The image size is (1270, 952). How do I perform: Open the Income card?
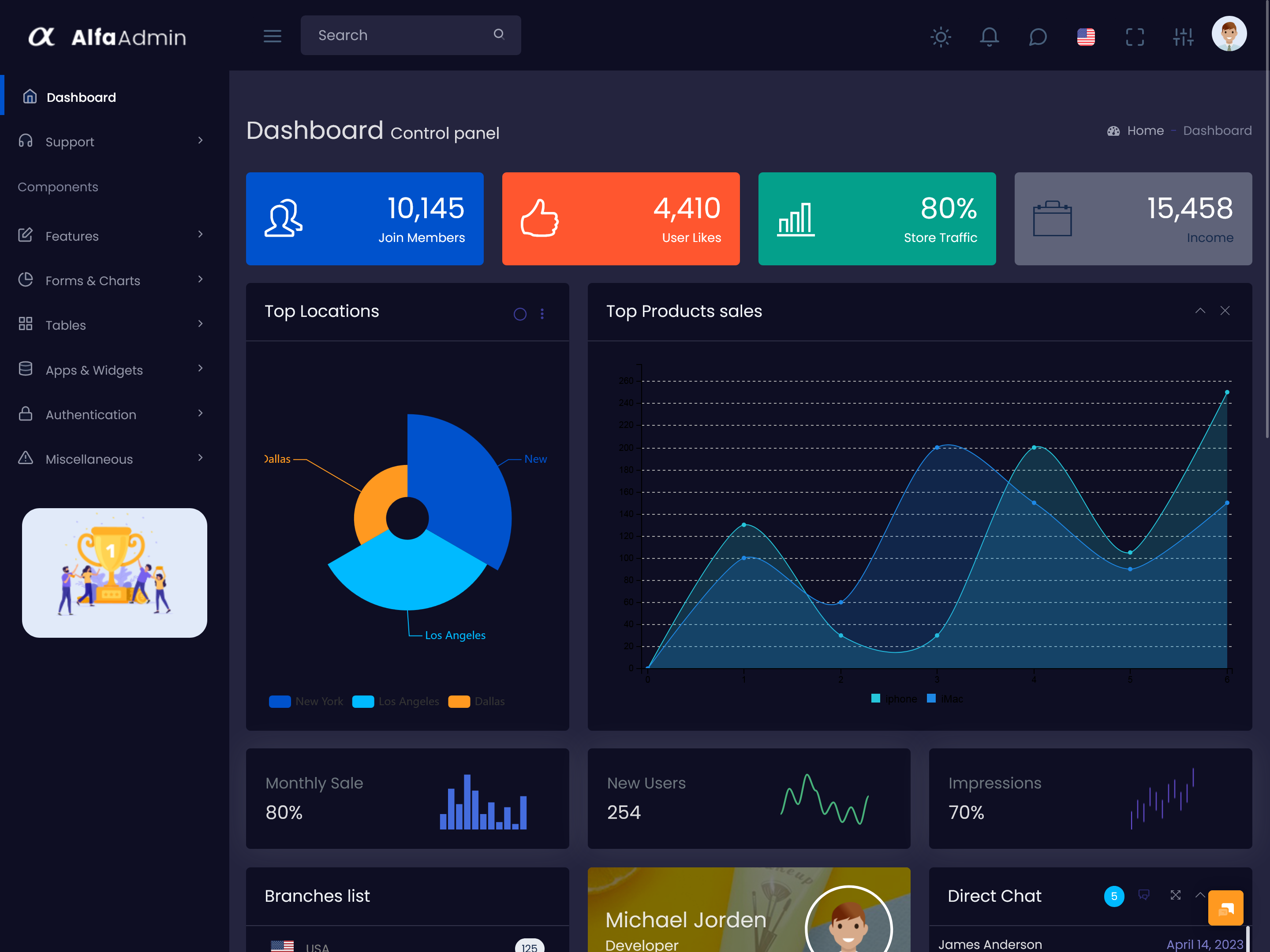pos(1133,219)
